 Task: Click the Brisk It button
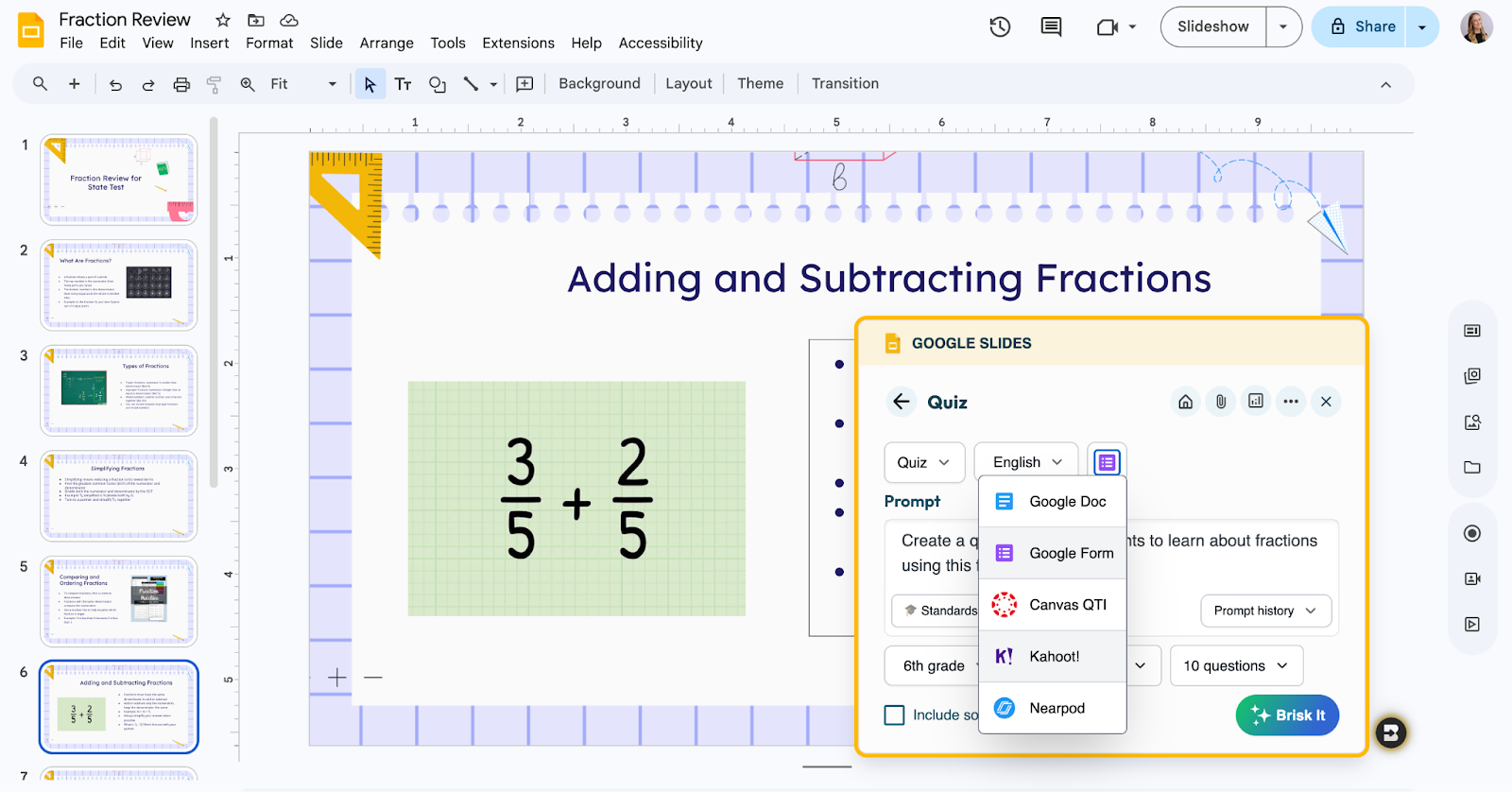tap(1287, 715)
